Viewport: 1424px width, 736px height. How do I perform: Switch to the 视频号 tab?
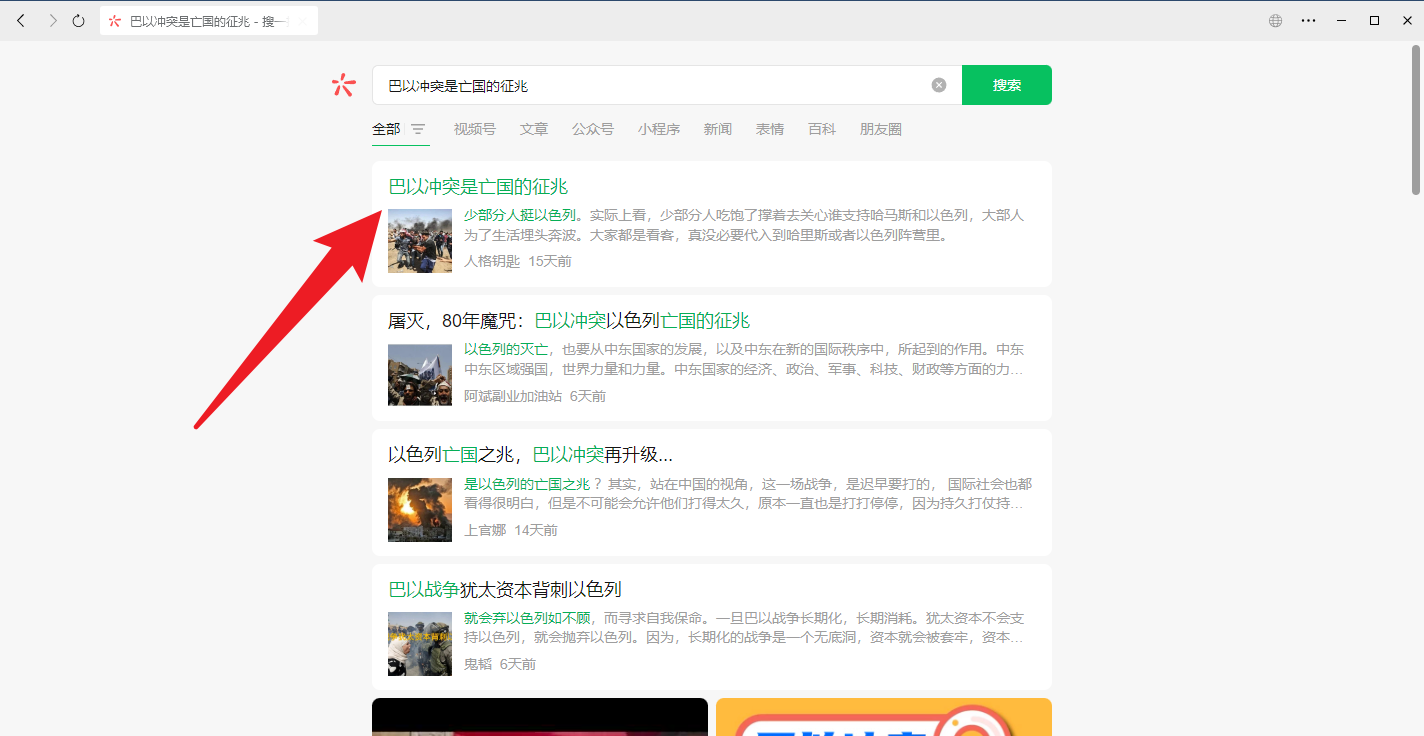pos(474,129)
